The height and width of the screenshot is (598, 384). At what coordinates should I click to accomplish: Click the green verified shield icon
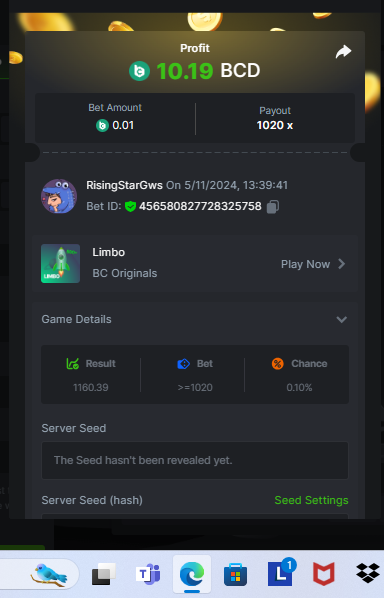tap(130, 207)
